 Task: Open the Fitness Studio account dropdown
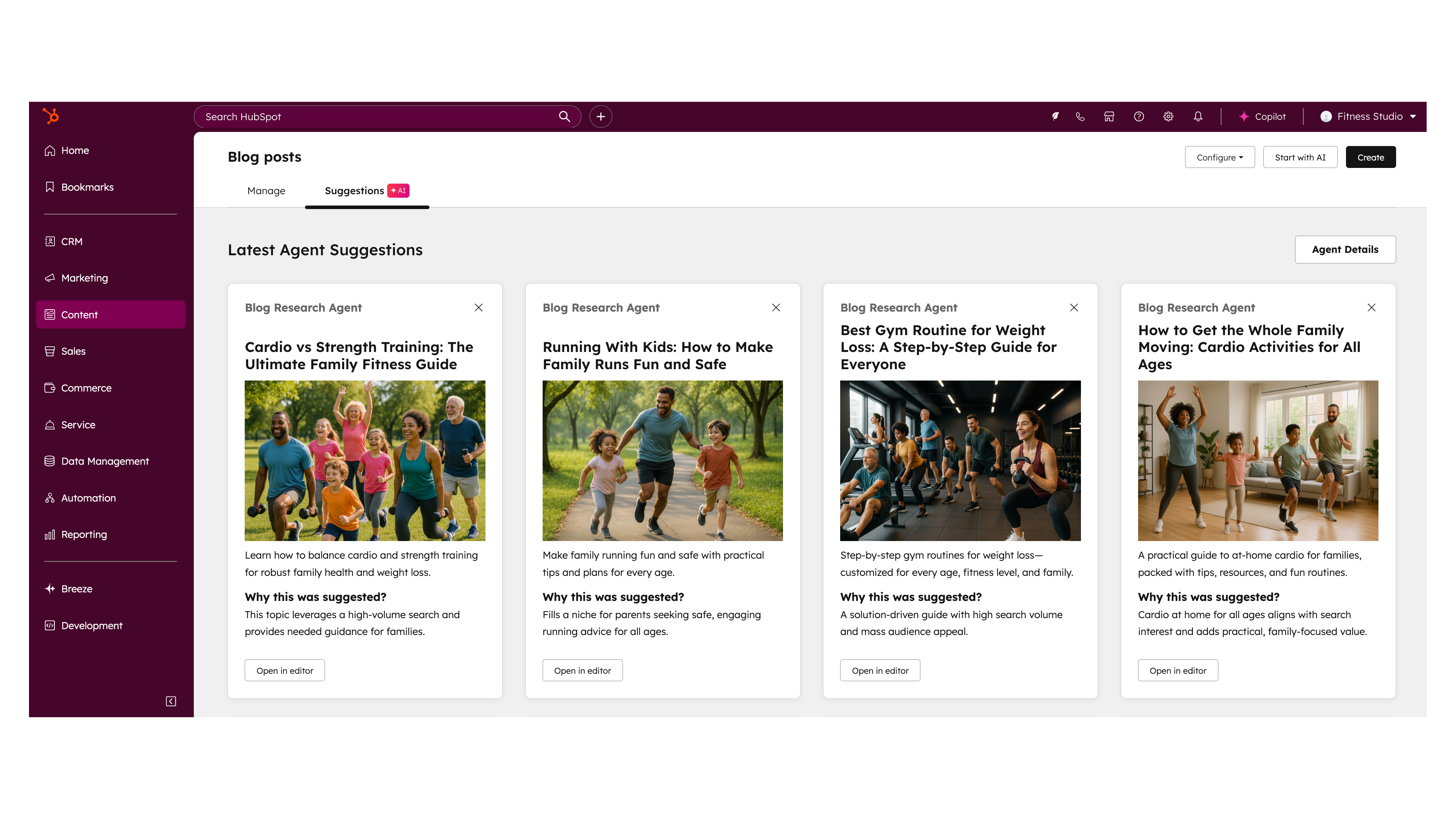point(1368,116)
